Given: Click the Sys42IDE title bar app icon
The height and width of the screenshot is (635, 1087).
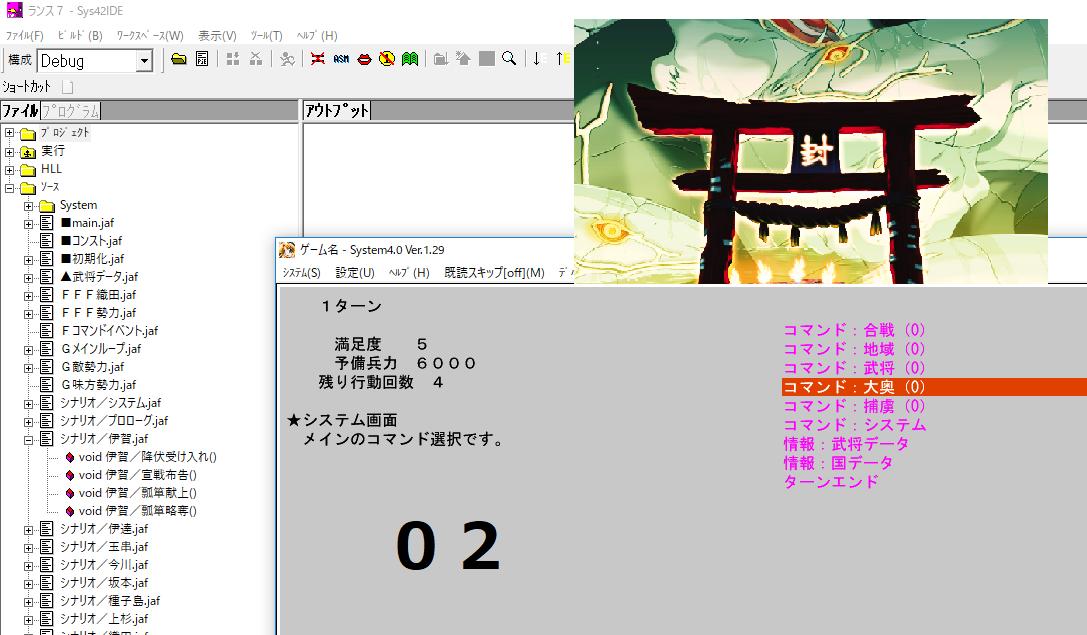Looking at the screenshot, I should [x=14, y=10].
